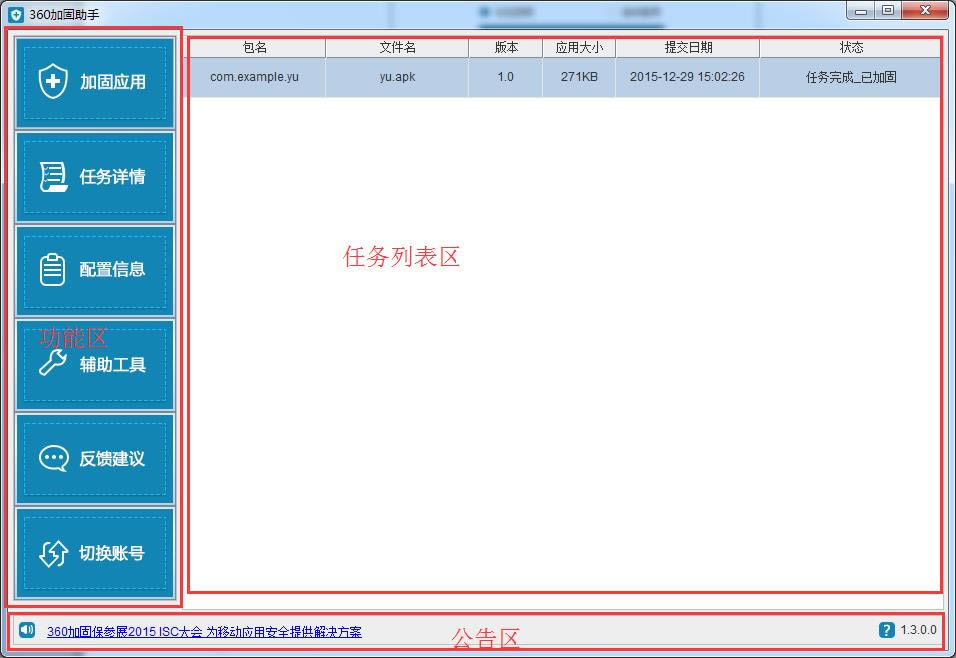956x658 pixels.
Task: Click the shield icon on 加固应用
Action: tap(53, 81)
